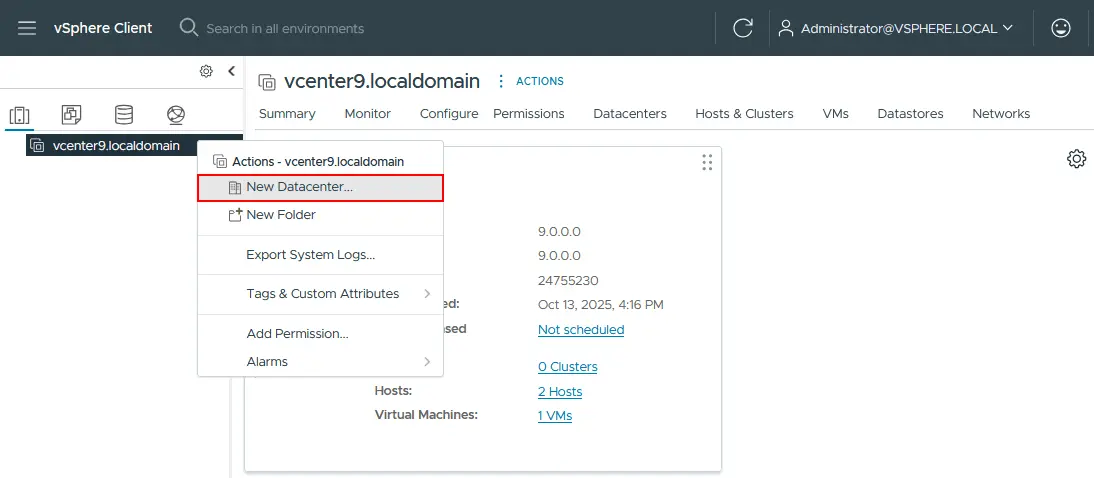1094x478 pixels.
Task: Open the Summary tab
Action: click(x=287, y=114)
